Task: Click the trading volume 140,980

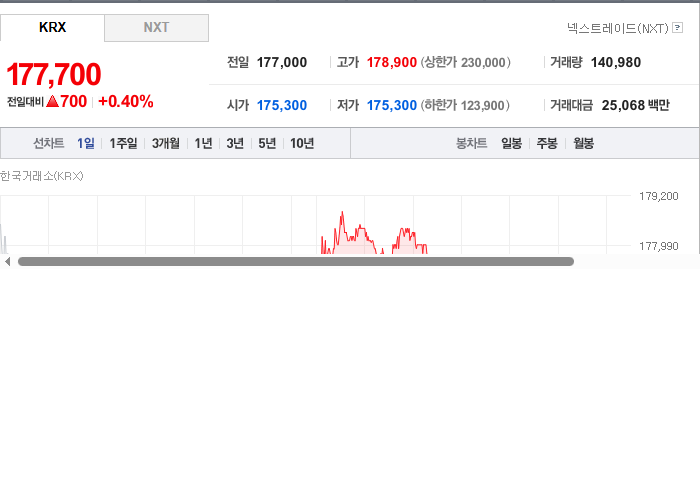Action: 616,62
